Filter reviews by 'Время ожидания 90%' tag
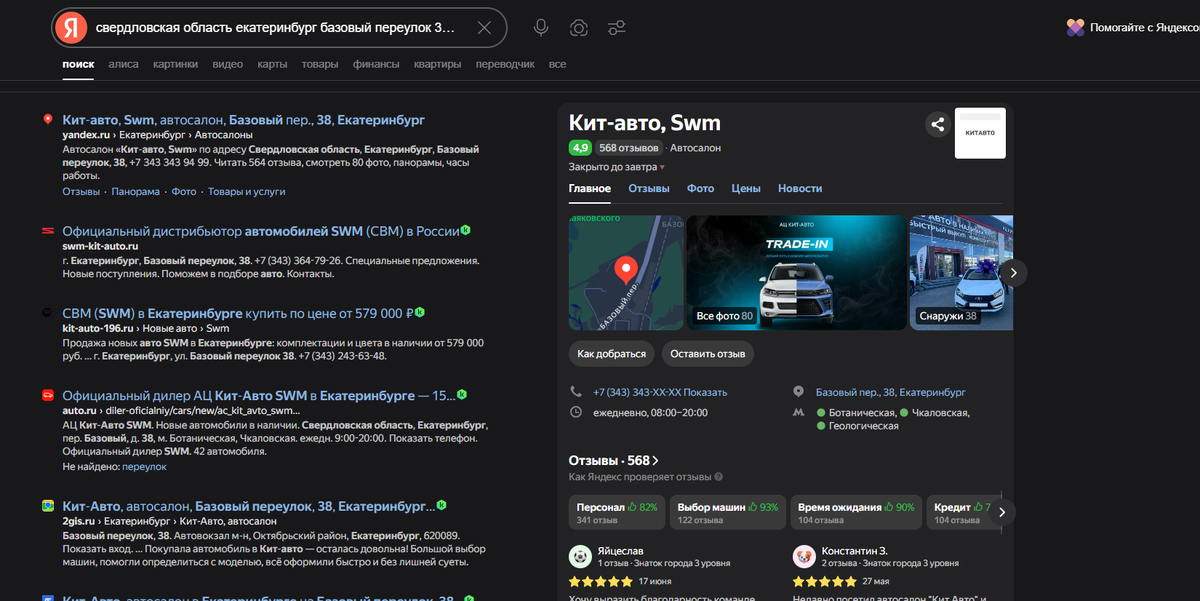 click(x=856, y=512)
